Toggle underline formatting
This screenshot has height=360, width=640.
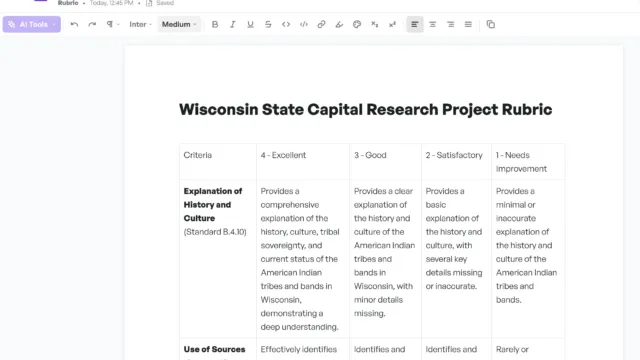[x=250, y=24]
